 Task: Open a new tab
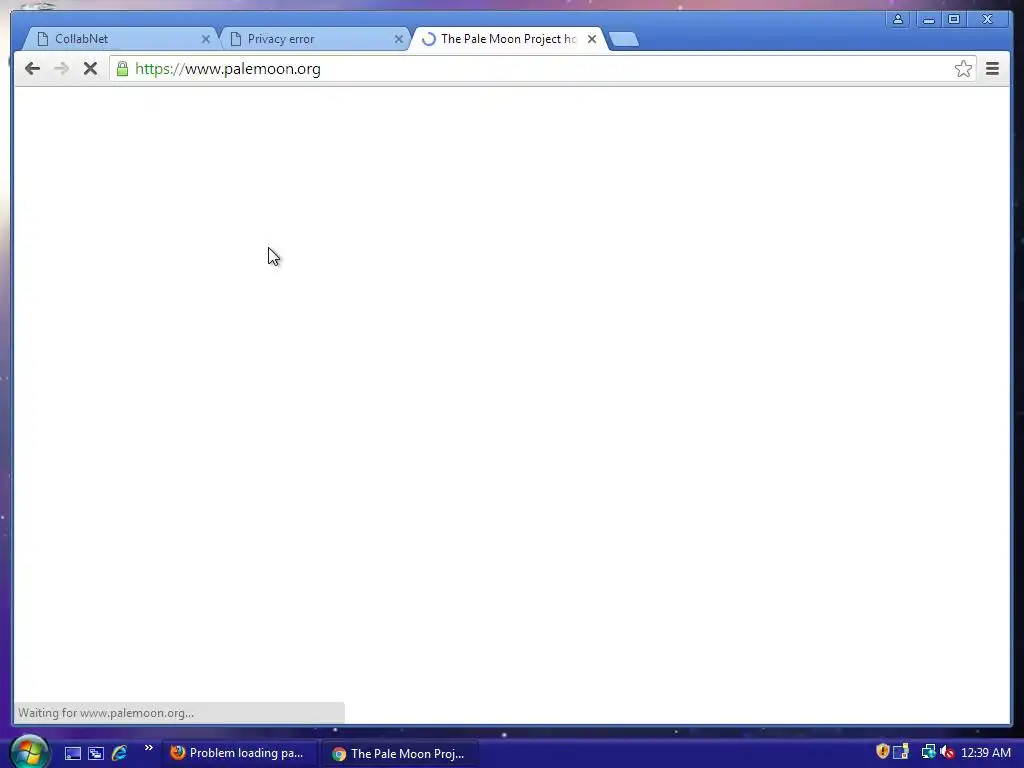click(x=624, y=39)
